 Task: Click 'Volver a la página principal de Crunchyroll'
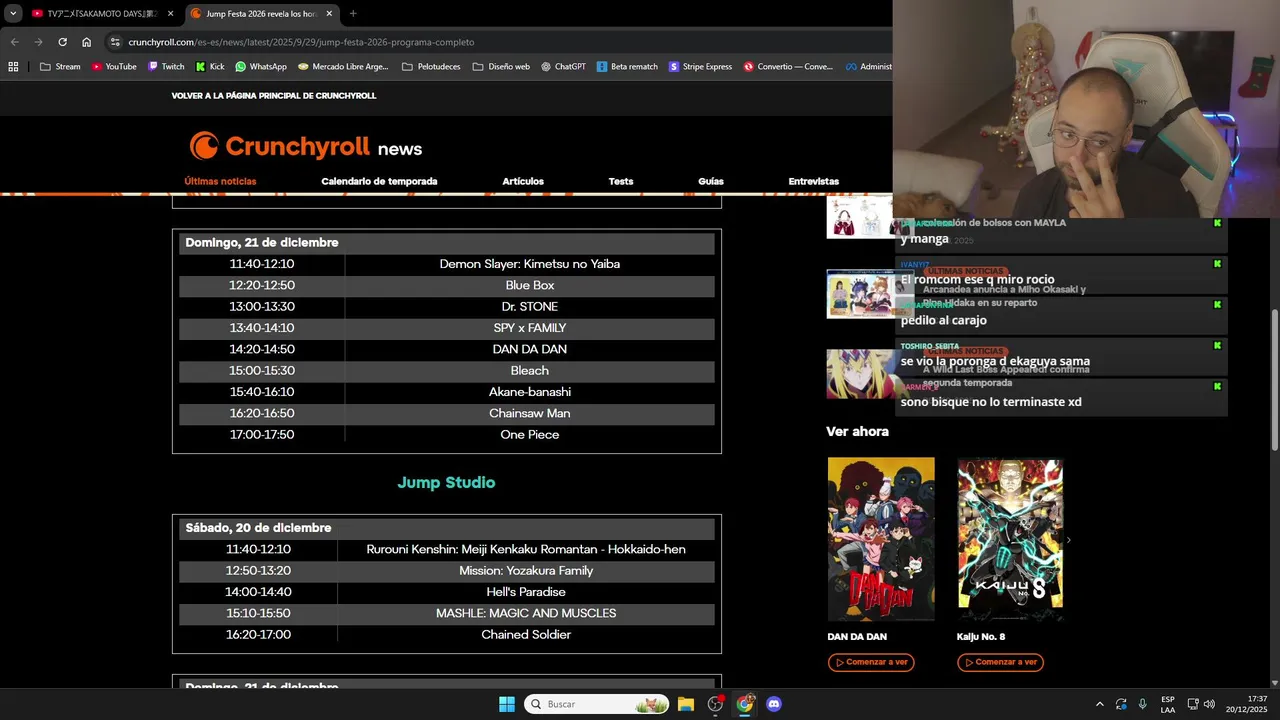[273, 96]
